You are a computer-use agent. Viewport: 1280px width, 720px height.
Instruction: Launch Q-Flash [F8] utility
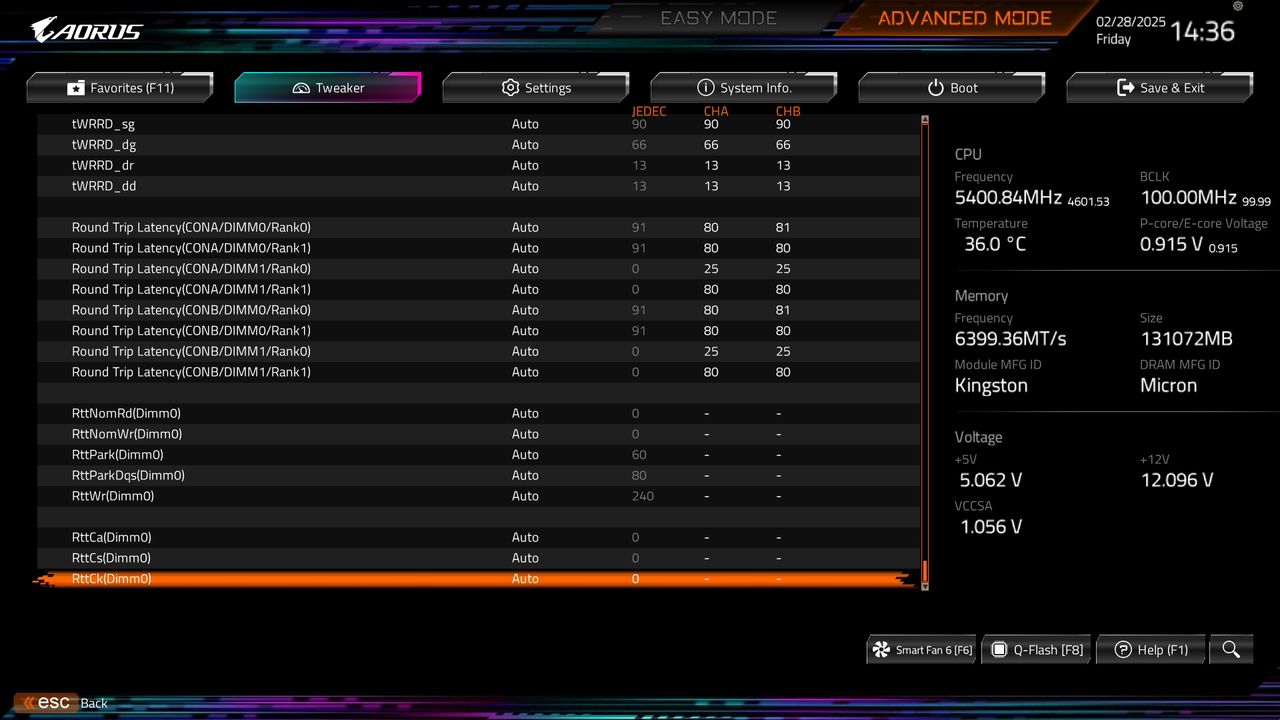tap(1036, 650)
